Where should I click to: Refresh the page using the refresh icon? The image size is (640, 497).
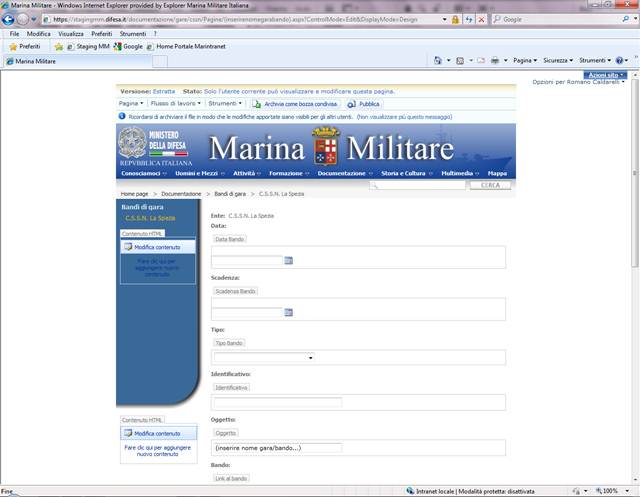click(x=469, y=20)
